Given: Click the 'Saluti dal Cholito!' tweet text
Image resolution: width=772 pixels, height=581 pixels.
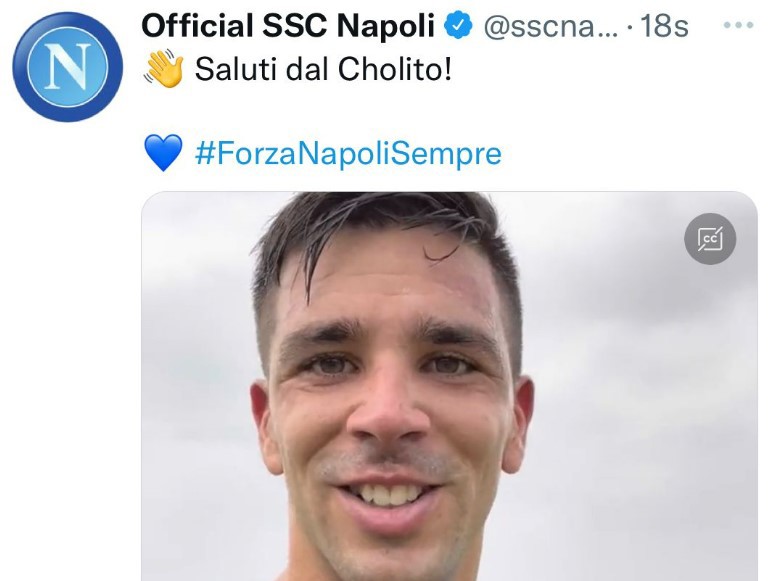Looking at the screenshot, I should point(323,69).
